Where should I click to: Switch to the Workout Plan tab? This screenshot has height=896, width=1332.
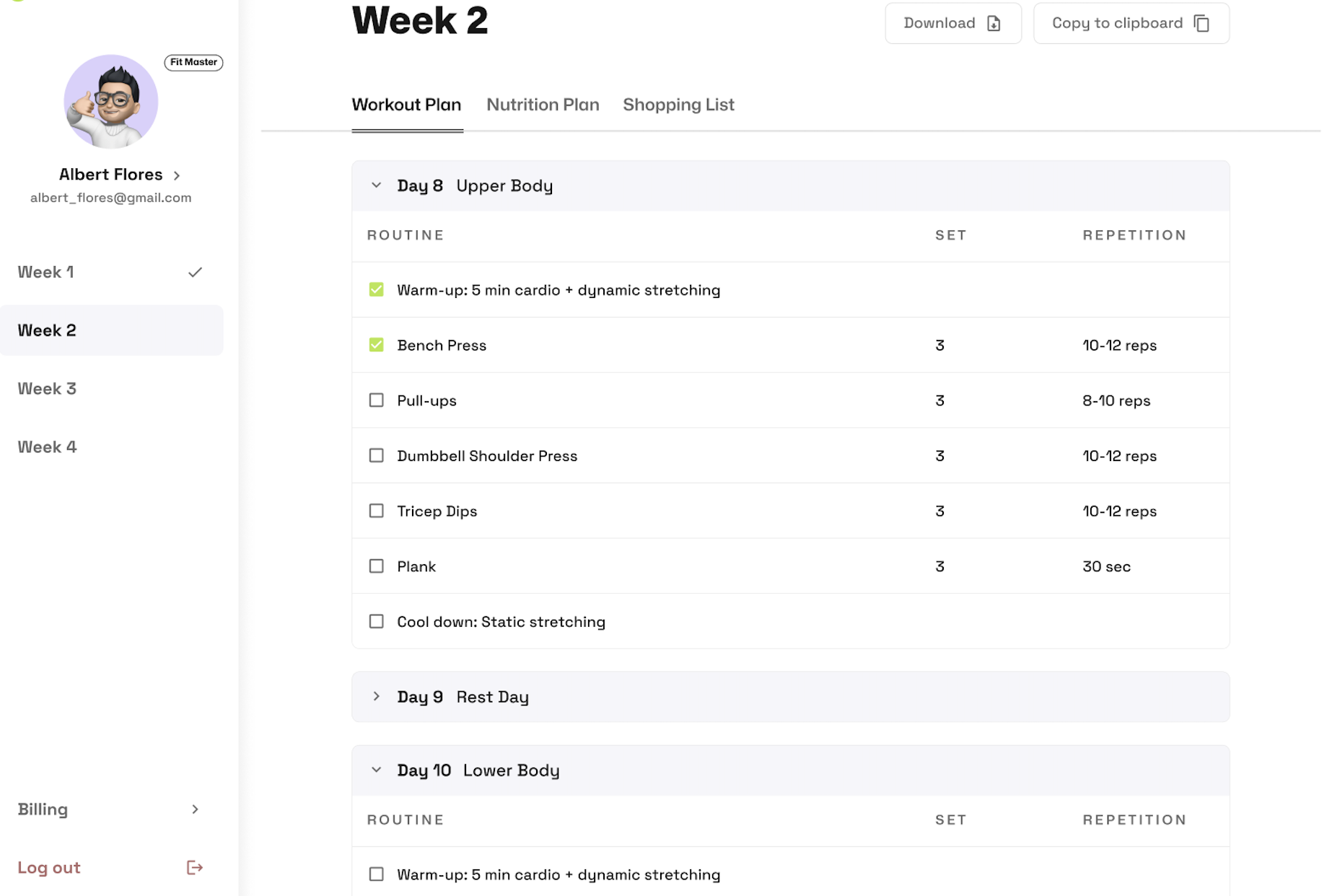406,105
